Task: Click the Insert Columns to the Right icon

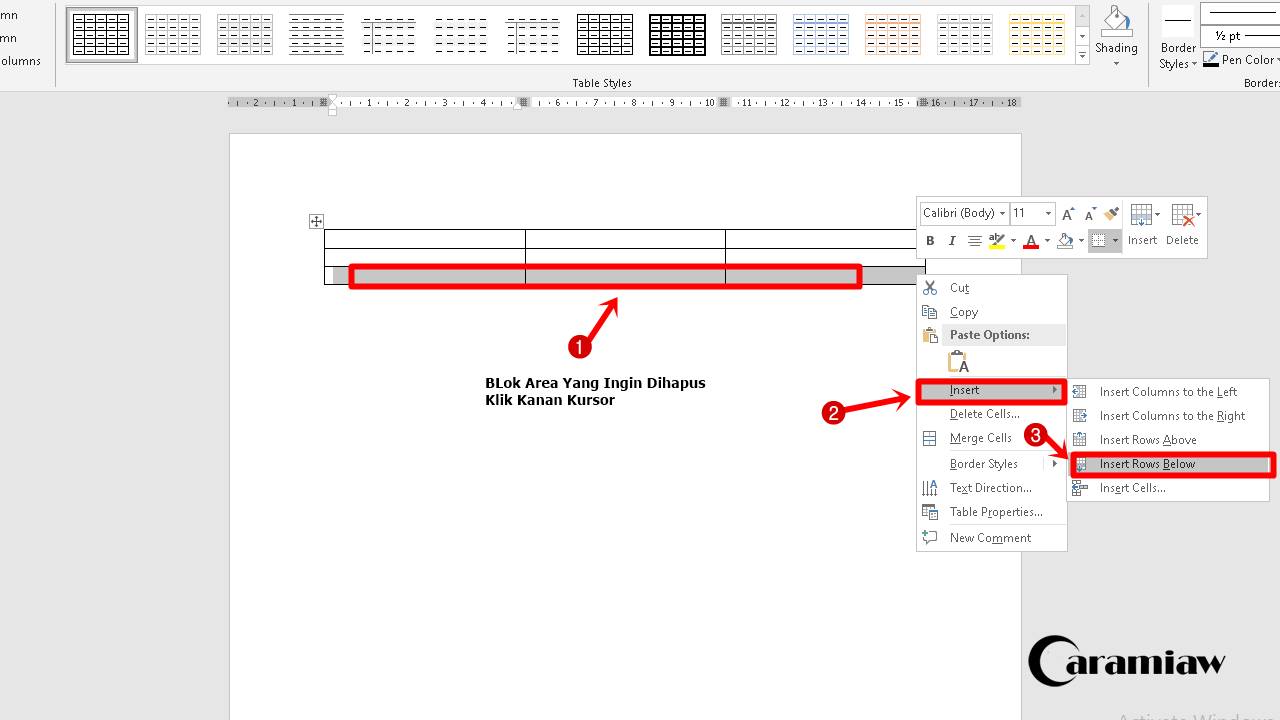Action: pyautogui.click(x=1080, y=416)
